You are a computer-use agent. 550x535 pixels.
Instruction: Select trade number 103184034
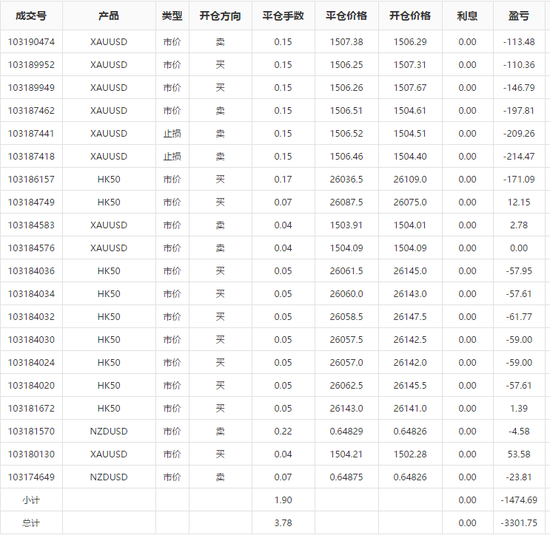click(x=31, y=294)
